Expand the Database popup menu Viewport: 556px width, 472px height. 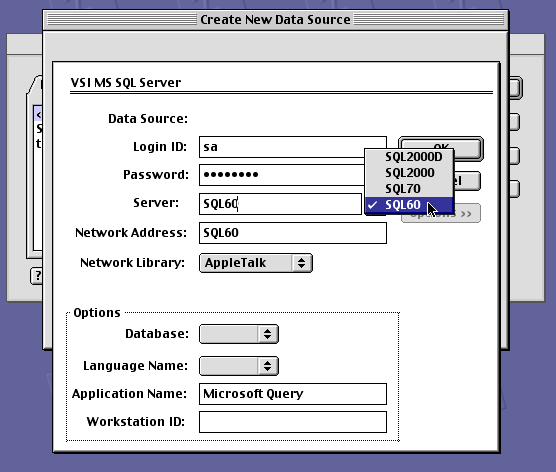[239, 334]
